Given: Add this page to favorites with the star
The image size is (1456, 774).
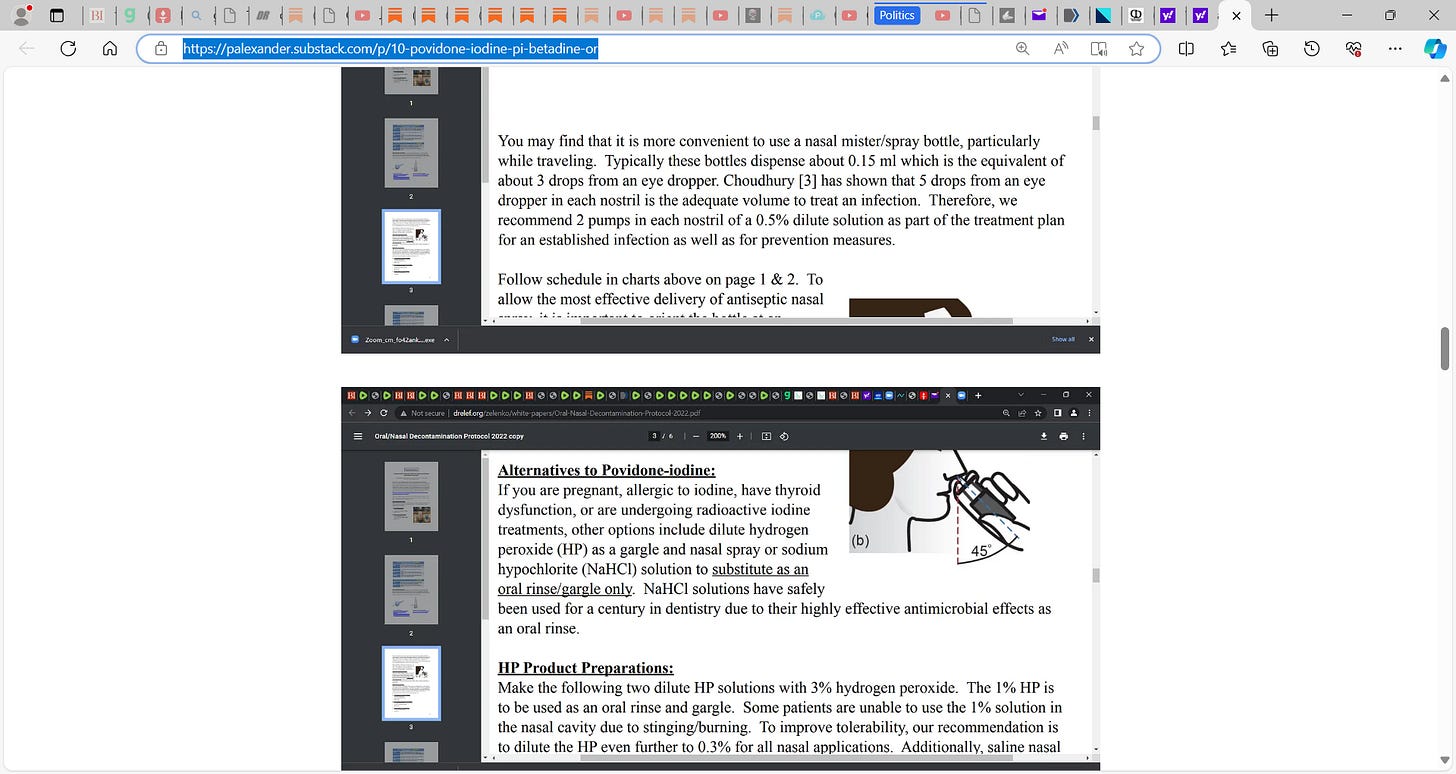Looking at the screenshot, I should (x=1136, y=48).
